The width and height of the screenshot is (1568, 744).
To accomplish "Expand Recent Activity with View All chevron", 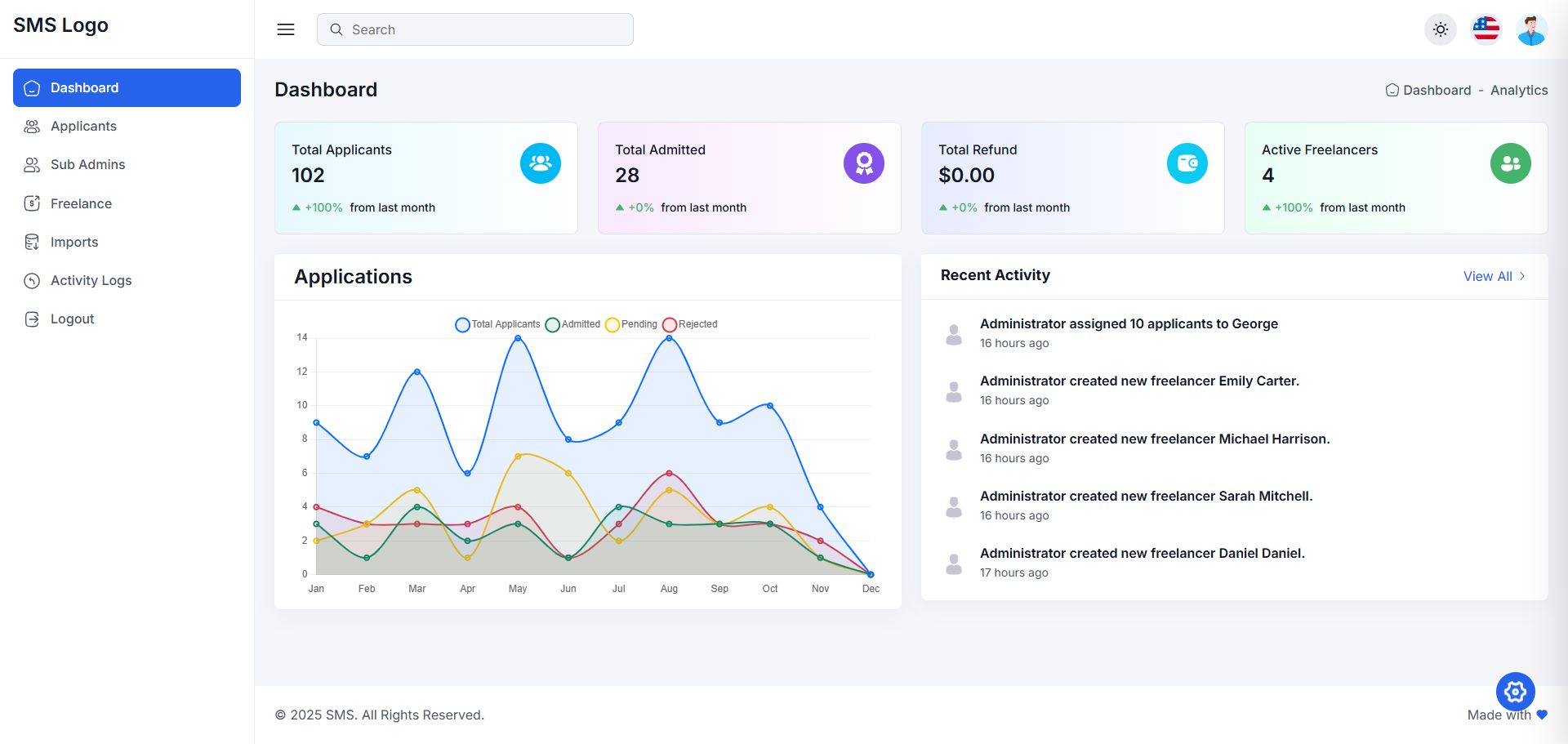I will pos(1522,276).
